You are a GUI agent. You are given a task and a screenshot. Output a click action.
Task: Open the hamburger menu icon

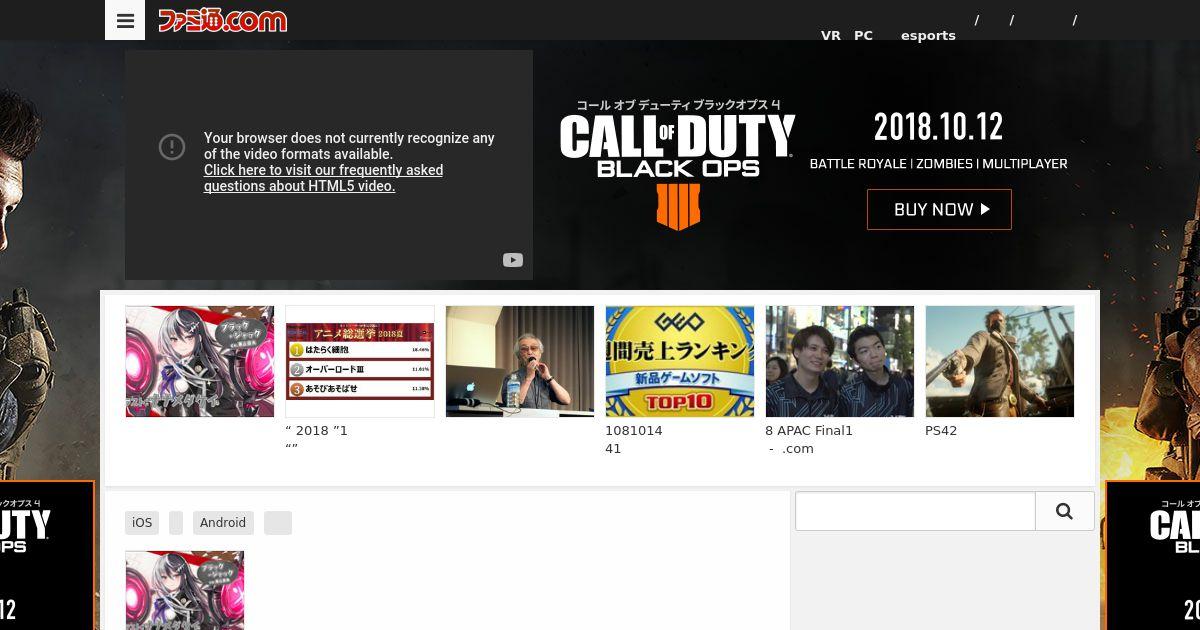125,20
